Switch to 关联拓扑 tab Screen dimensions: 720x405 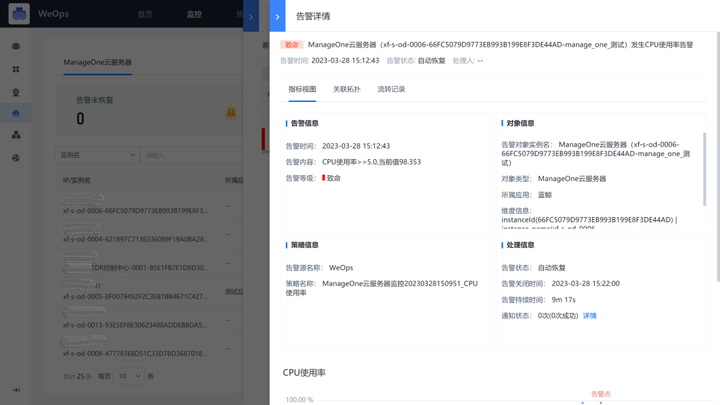(347, 89)
